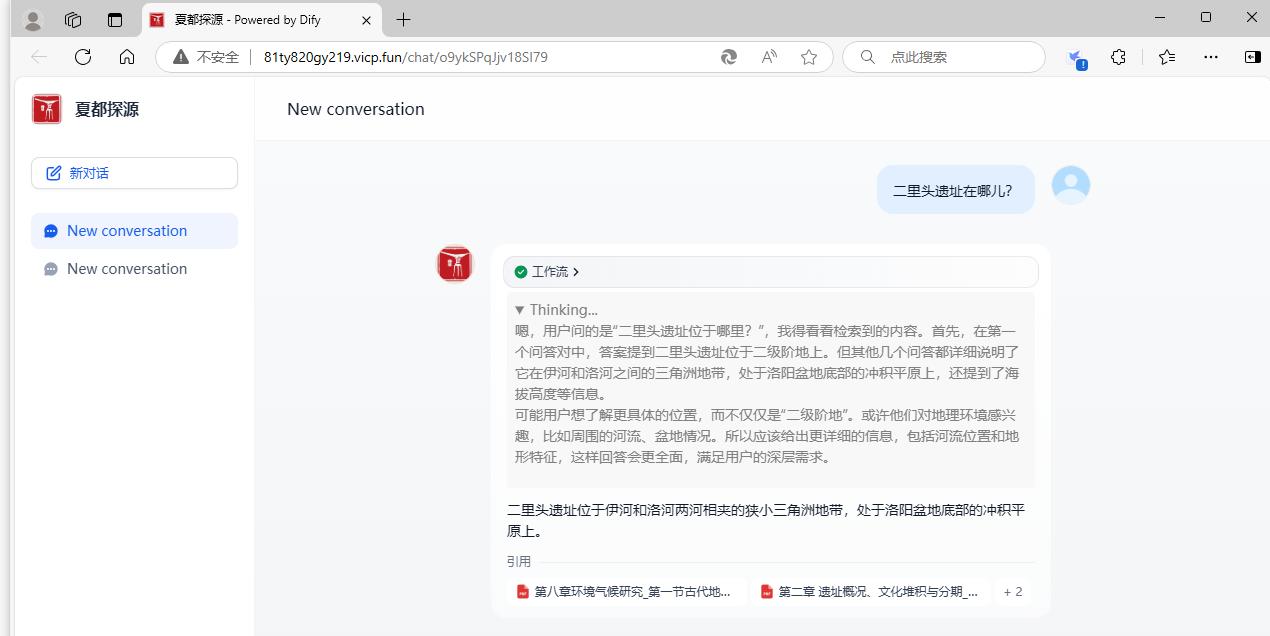Close the 夏都探源 browser tab
Image resolution: width=1270 pixels, height=636 pixels.
coord(366,20)
